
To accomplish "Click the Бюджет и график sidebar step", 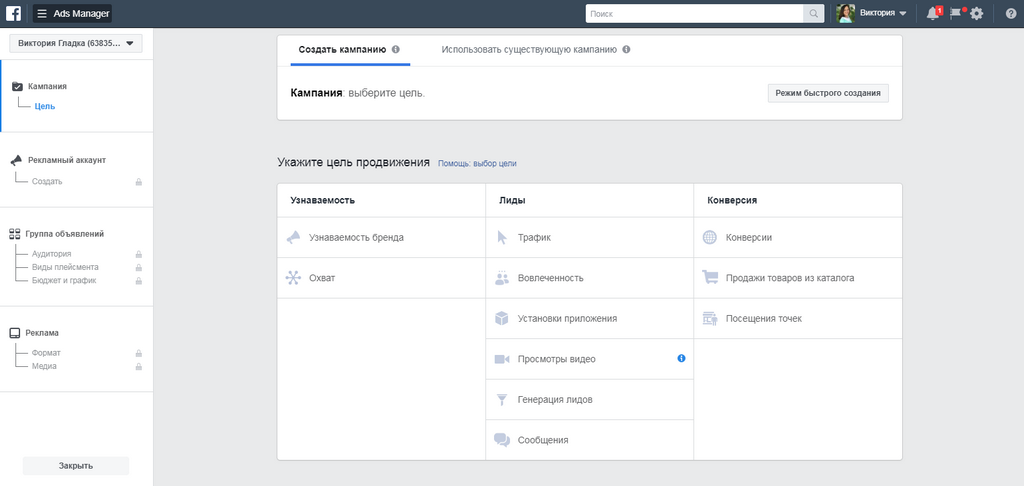I will 64,280.
